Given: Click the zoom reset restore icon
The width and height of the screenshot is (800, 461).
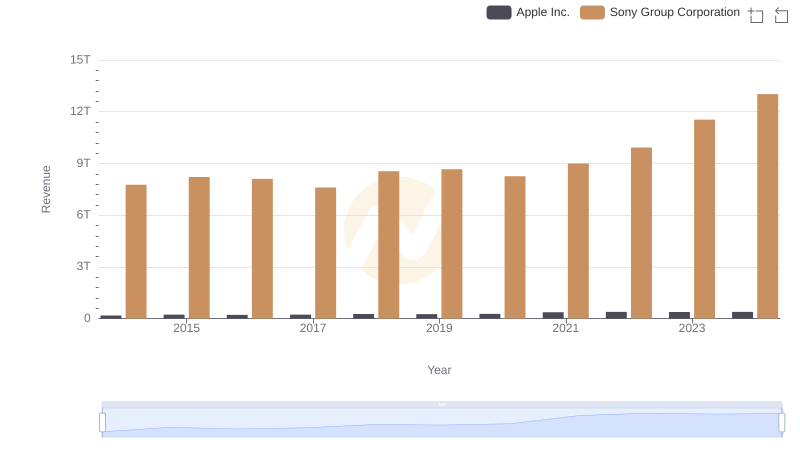Looking at the screenshot, I should coord(781,15).
